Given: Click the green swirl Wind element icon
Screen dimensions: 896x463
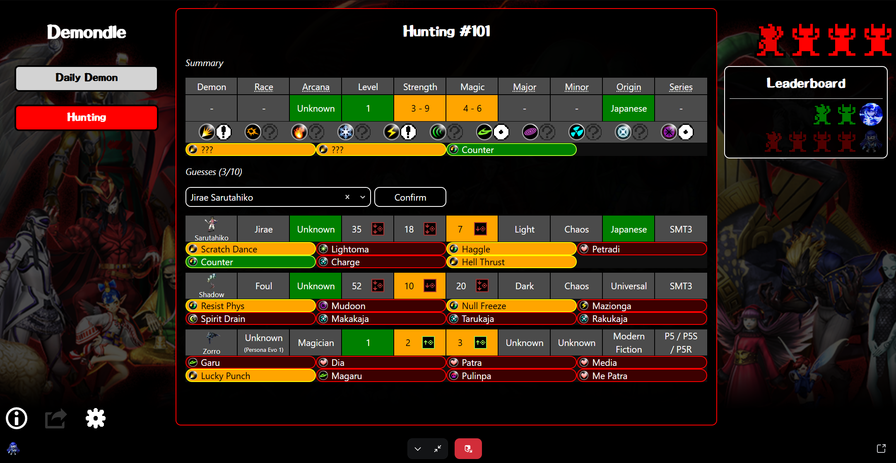Looking at the screenshot, I should [x=438, y=132].
